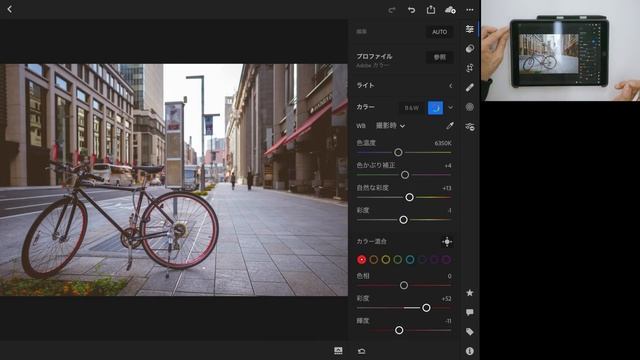Click the カラー section header
This screenshot has width=640, height=360.
pyautogui.click(x=366, y=107)
